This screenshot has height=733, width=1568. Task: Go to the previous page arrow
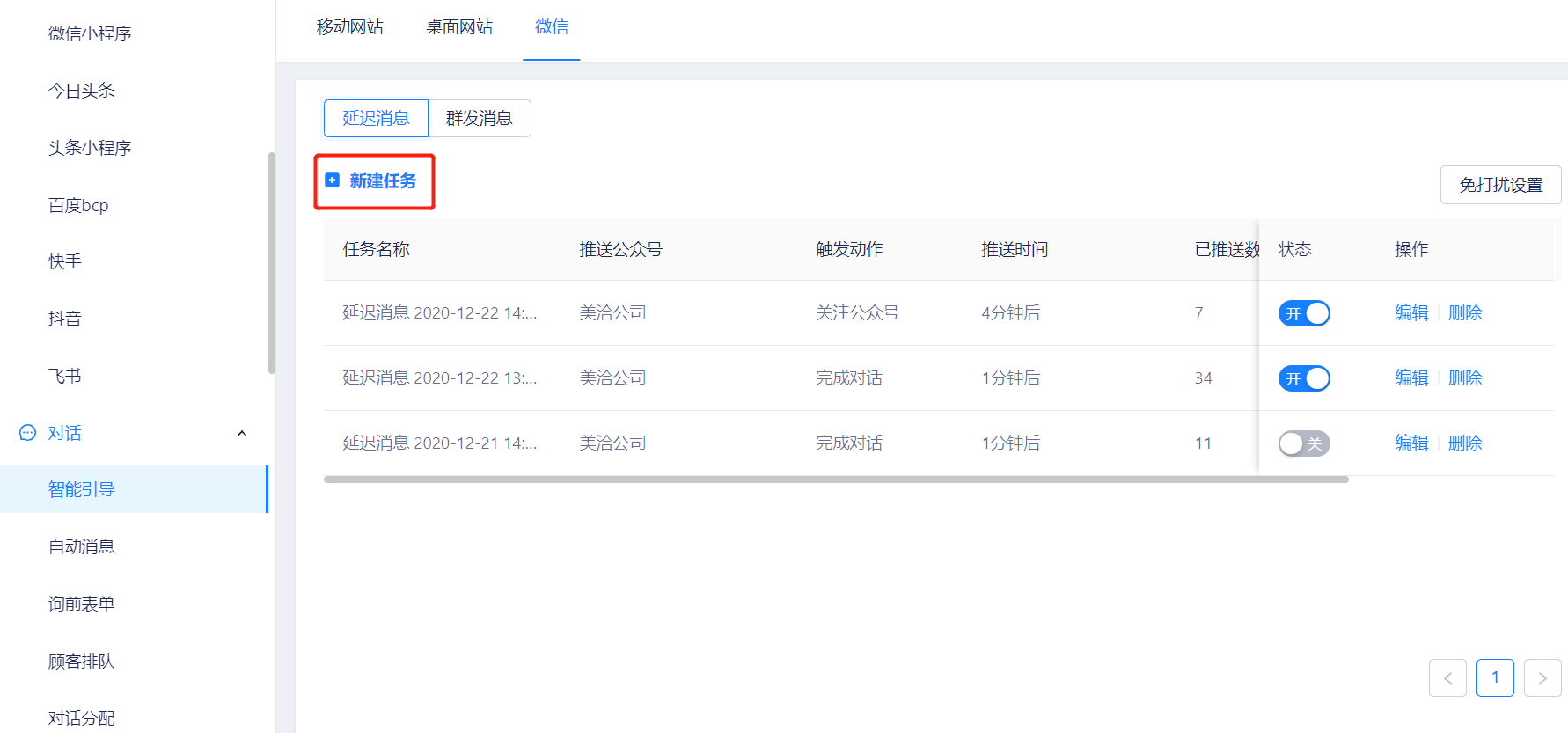tap(1447, 678)
